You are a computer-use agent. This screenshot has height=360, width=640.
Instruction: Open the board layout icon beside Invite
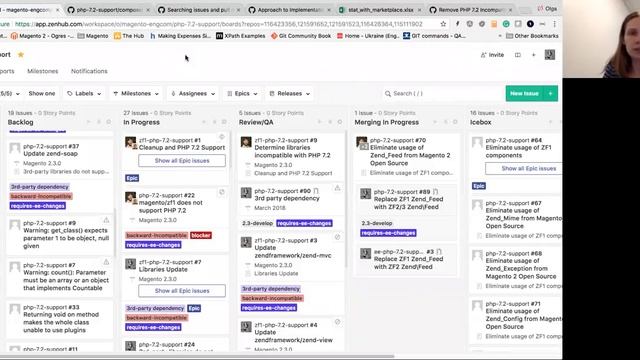pos(518,55)
